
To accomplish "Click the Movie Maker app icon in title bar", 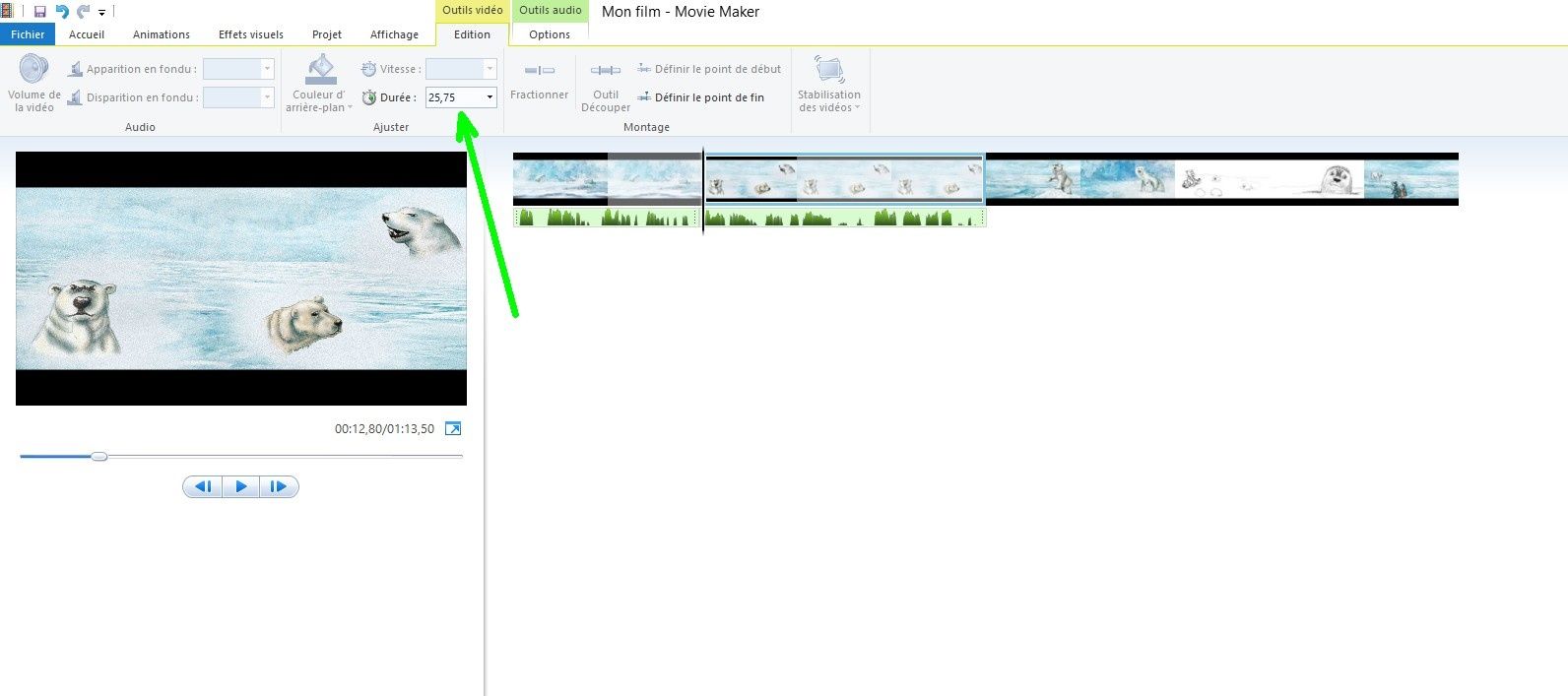I will point(7,12).
